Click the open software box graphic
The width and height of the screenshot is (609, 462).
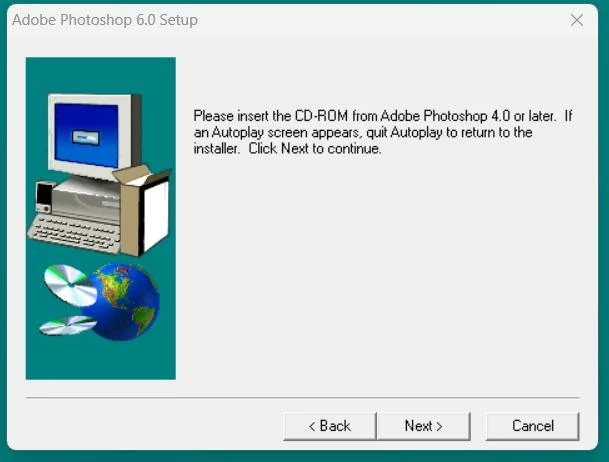142,210
